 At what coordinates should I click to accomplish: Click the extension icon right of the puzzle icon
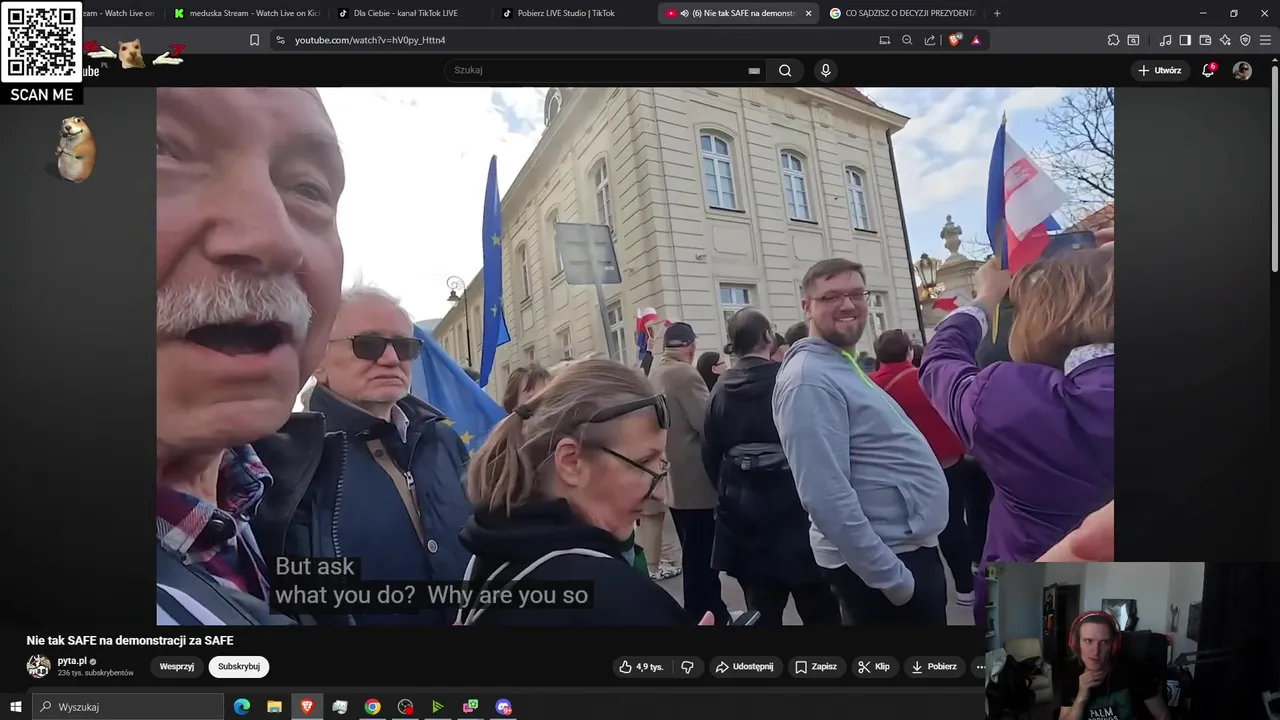(1133, 40)
